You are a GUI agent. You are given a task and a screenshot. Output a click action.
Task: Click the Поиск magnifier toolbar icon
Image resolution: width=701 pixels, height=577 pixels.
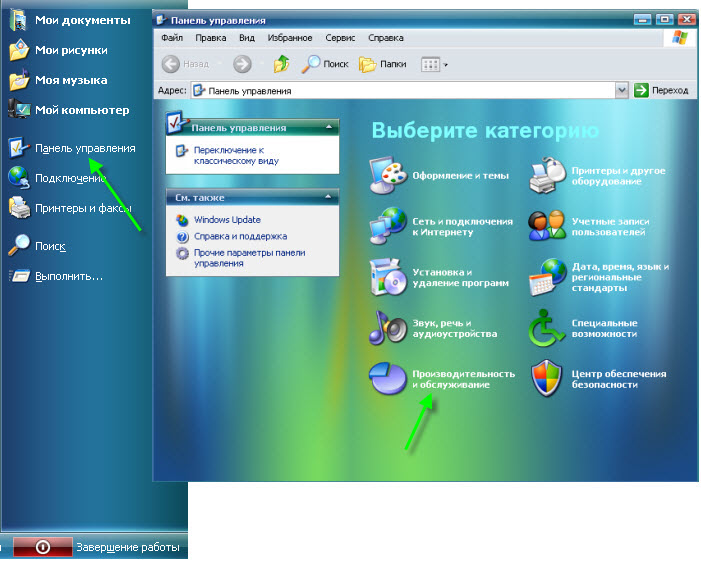pos(311,64)
